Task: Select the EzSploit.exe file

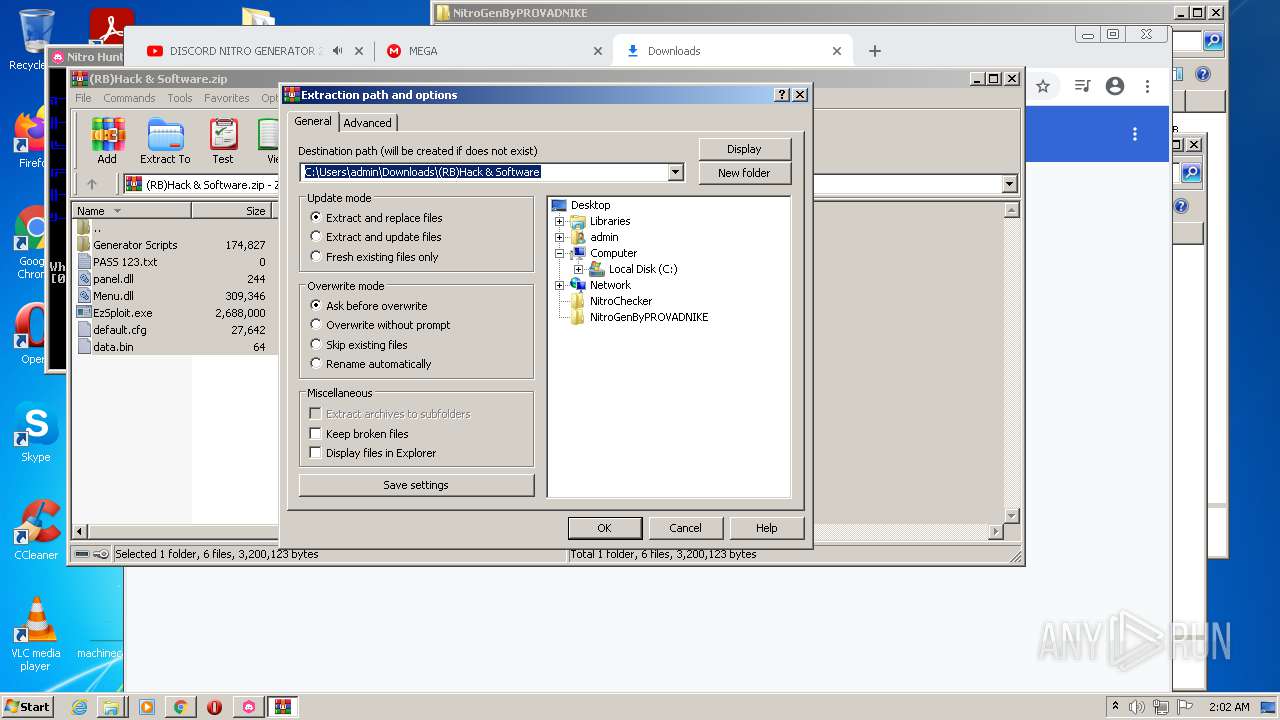Action: 122,313
